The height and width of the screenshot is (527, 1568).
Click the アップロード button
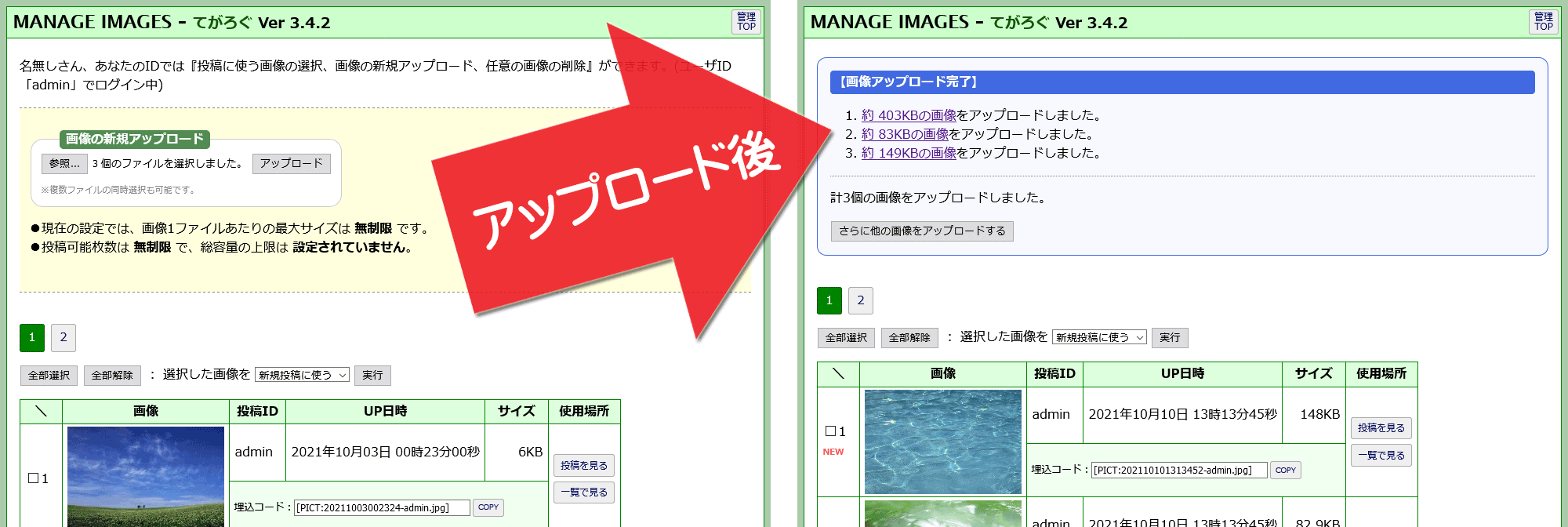(x=291, y=163)
